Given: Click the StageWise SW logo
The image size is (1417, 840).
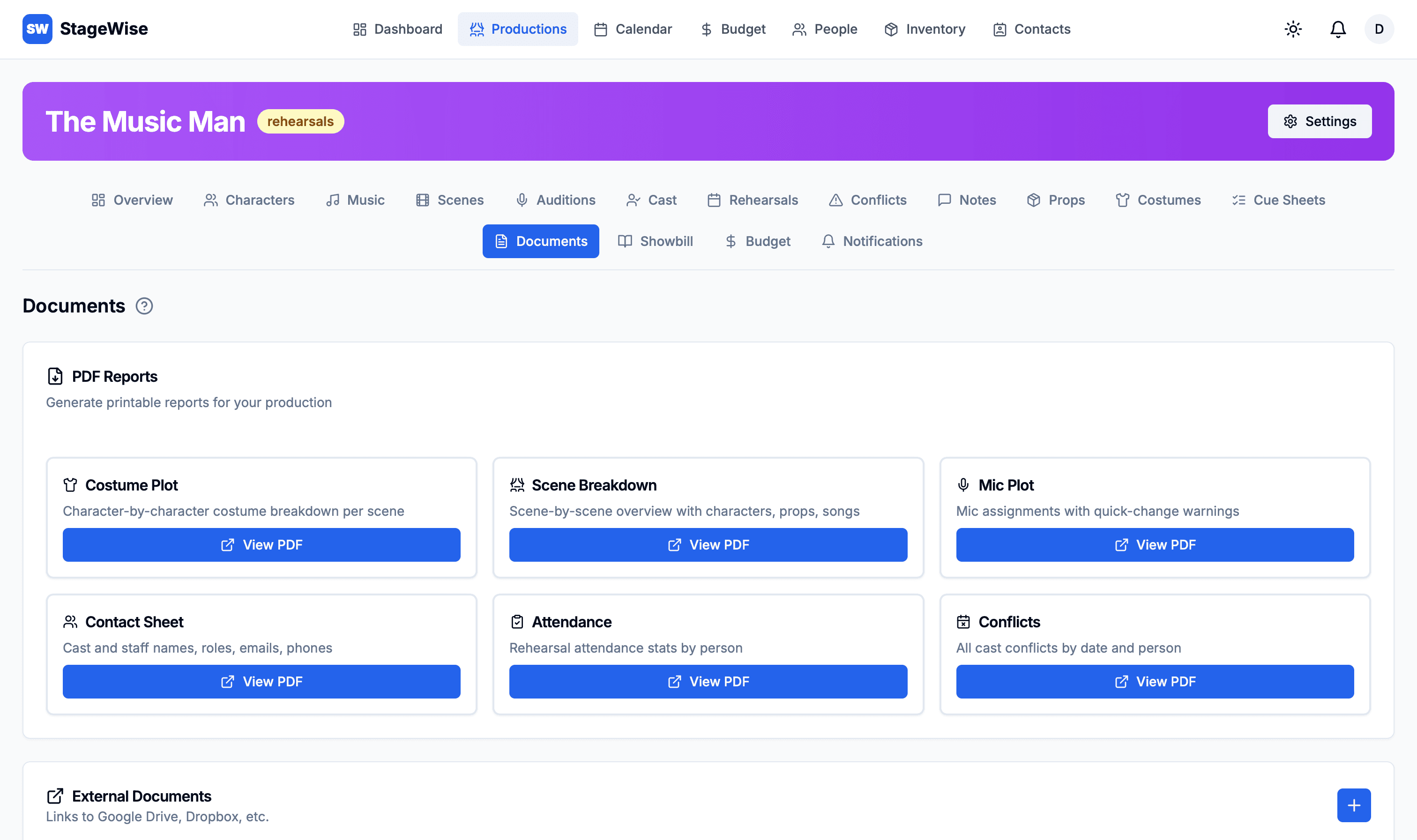Looking at the screenshot, I should 37,29.
